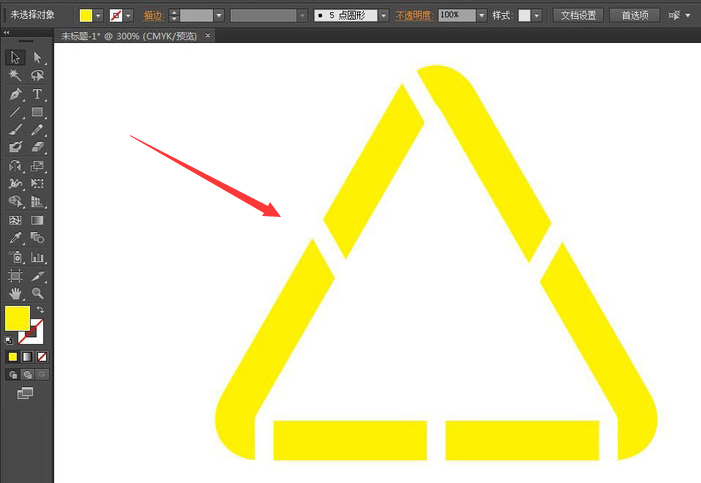Switch to the 未标题-1 document tab
Image resolution: width=701 pixels, height=483 pixels.
tap(129, 36)
